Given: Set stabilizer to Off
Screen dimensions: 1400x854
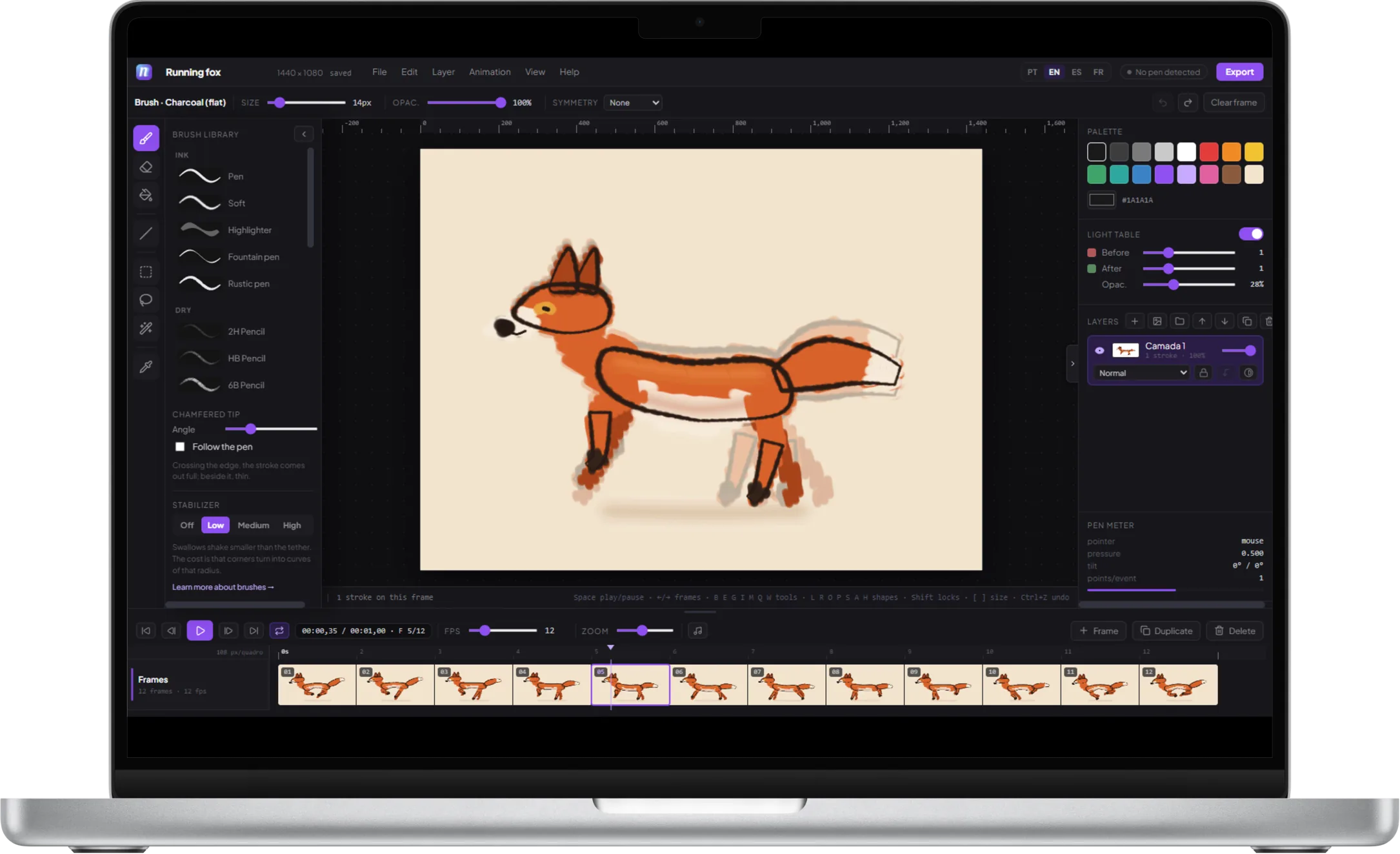Looking at the screenshot, I should point(187,525).
